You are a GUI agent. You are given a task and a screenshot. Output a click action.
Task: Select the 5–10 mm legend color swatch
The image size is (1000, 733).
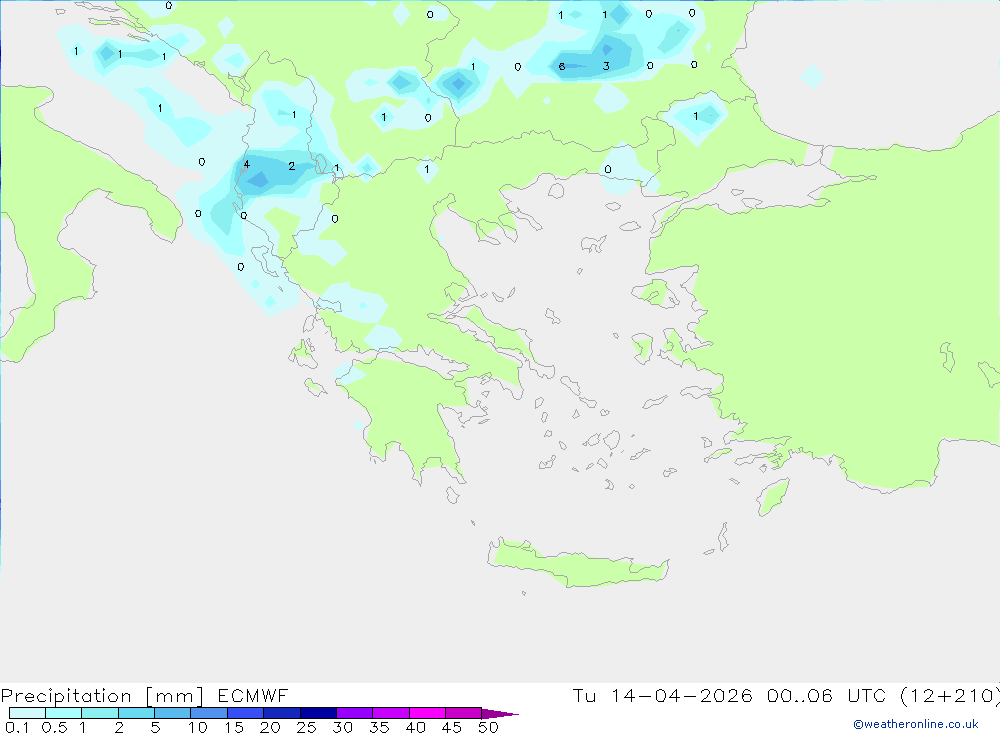(x=173, y=713)
